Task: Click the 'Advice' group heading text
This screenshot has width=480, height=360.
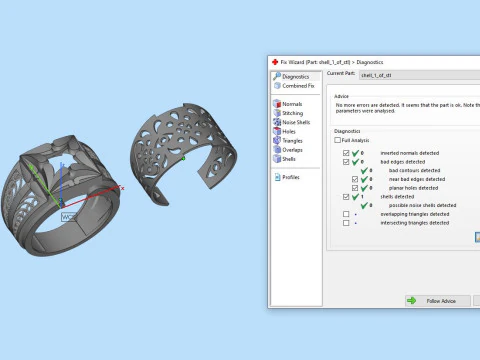Action: click(x=341, y=96)
